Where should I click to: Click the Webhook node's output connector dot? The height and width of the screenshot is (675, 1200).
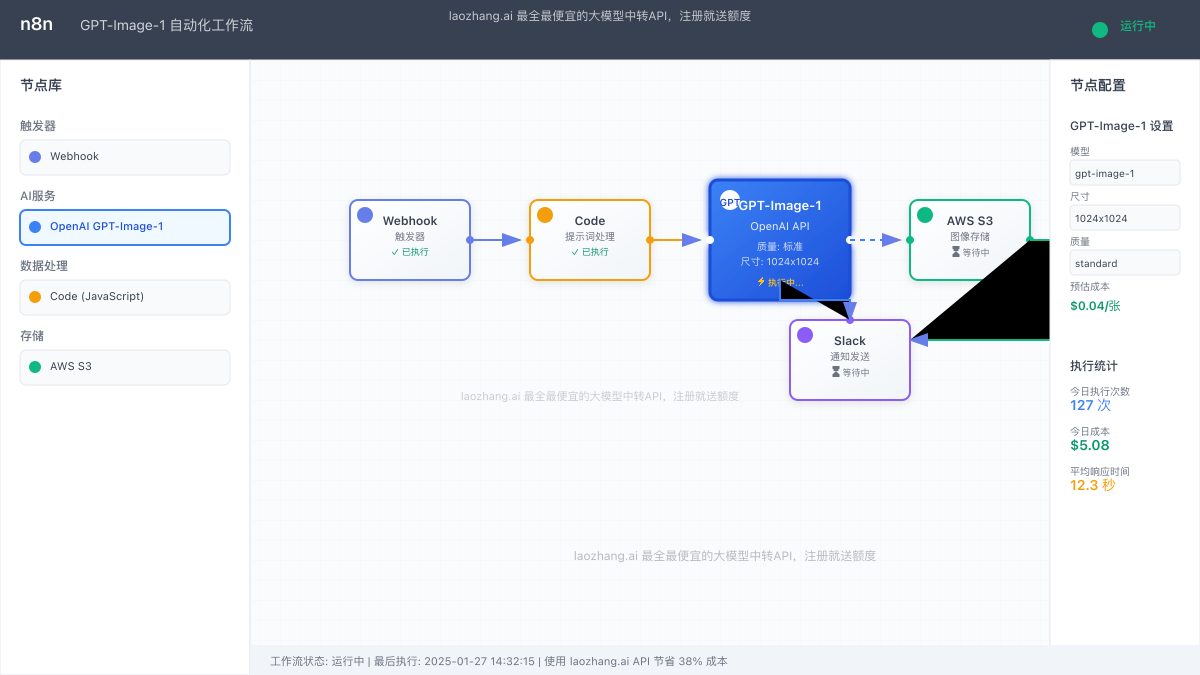(470, 240)
